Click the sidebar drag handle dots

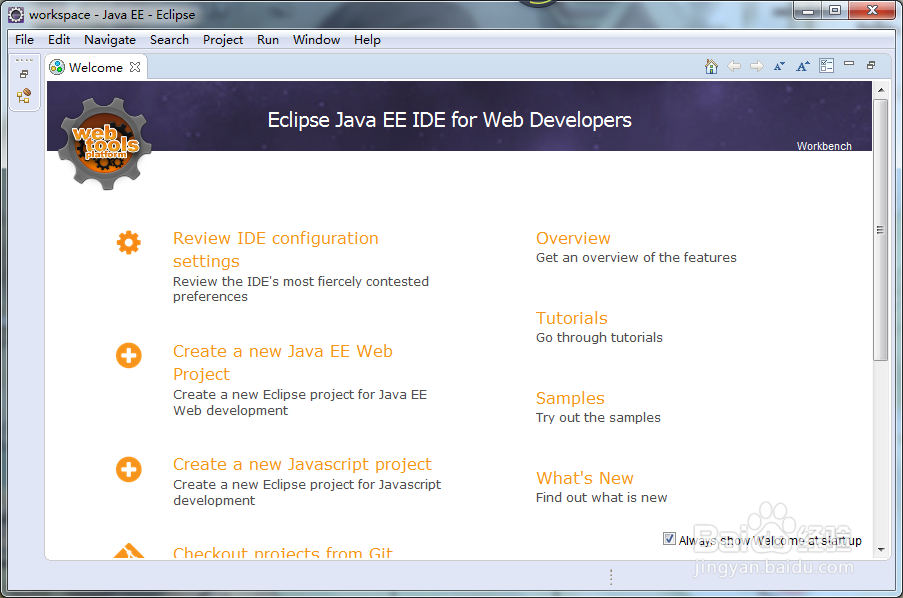tap(24, 59)
